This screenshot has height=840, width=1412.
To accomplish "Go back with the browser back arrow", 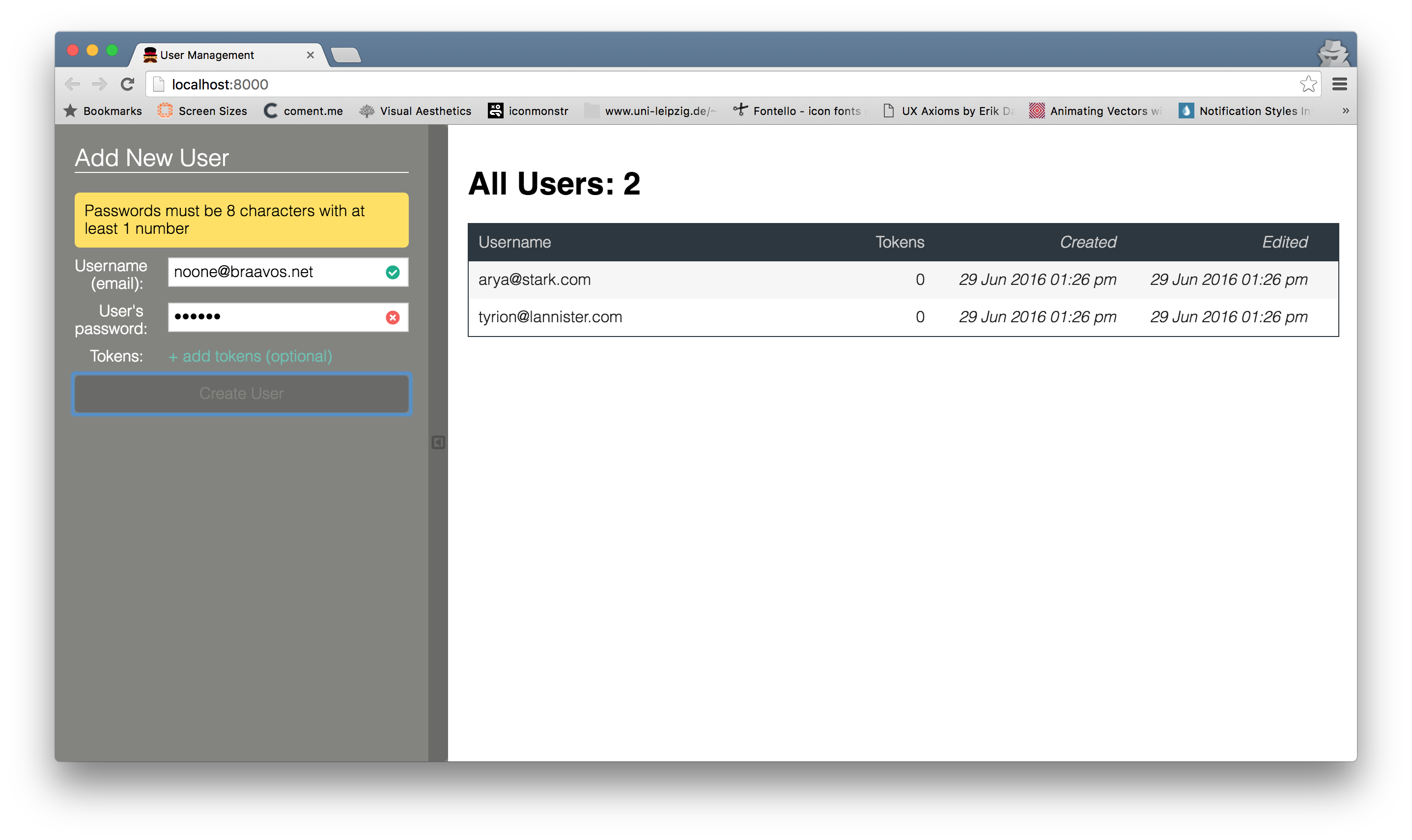I will tap(72, 84).
